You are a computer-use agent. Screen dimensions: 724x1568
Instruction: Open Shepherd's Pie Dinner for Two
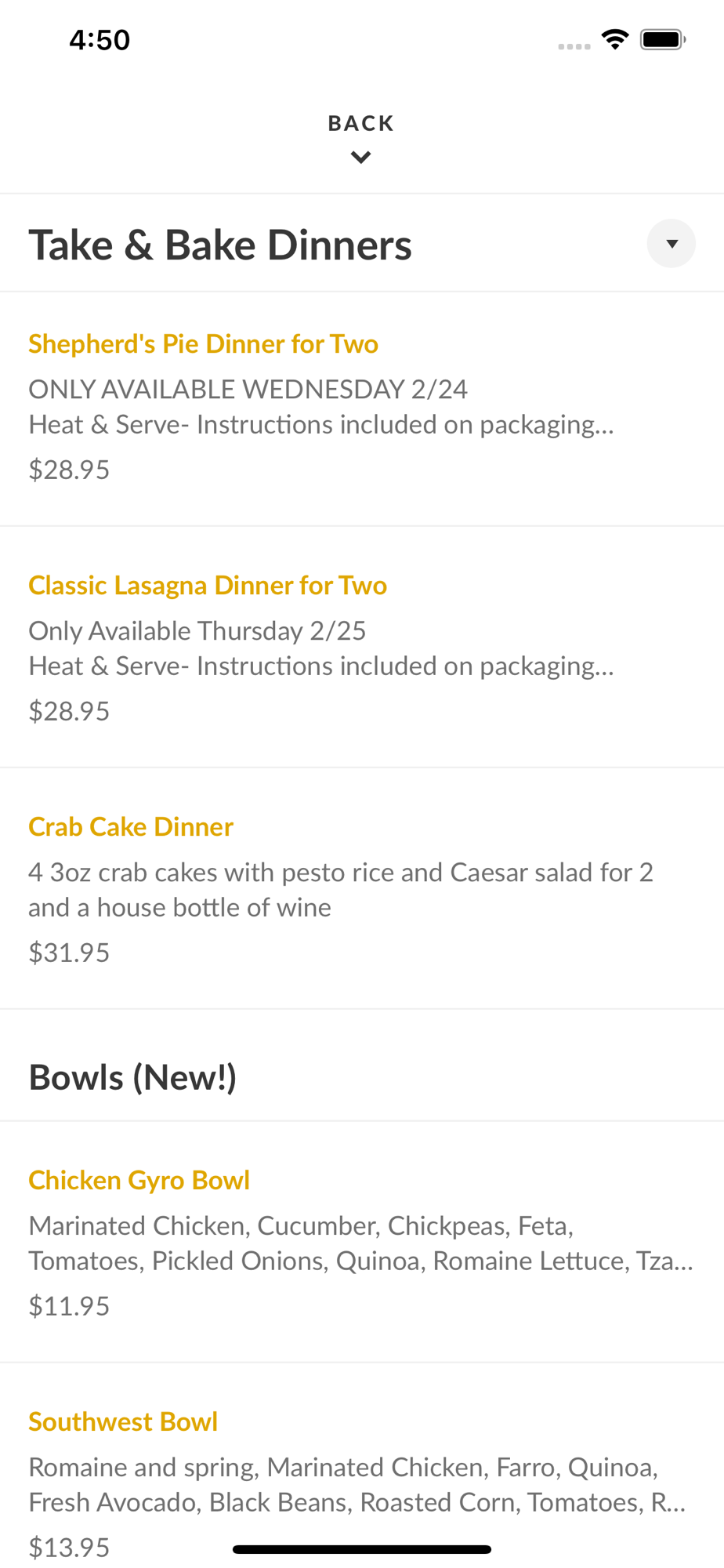click(204, 344)
